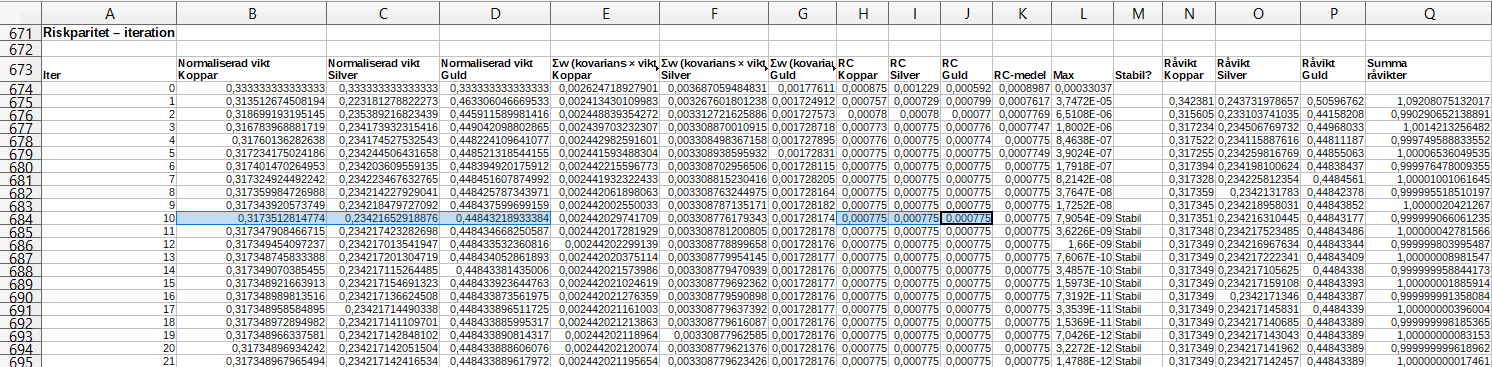Click cell 0,448433889617972 in row 695
Image resolution: width=1492 pixels, height=367 pixels.
click(x=495, y=361)
